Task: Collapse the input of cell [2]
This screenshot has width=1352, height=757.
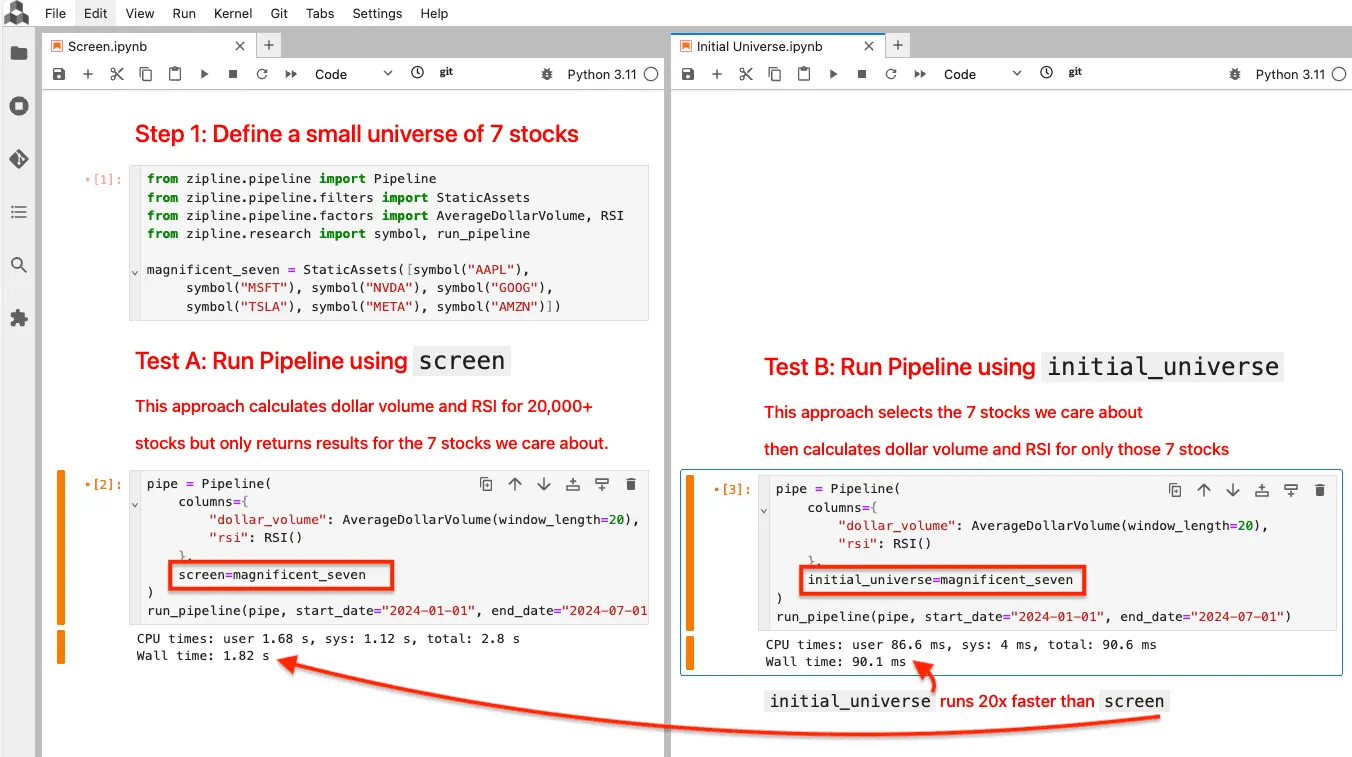Action: coord(135,505)
